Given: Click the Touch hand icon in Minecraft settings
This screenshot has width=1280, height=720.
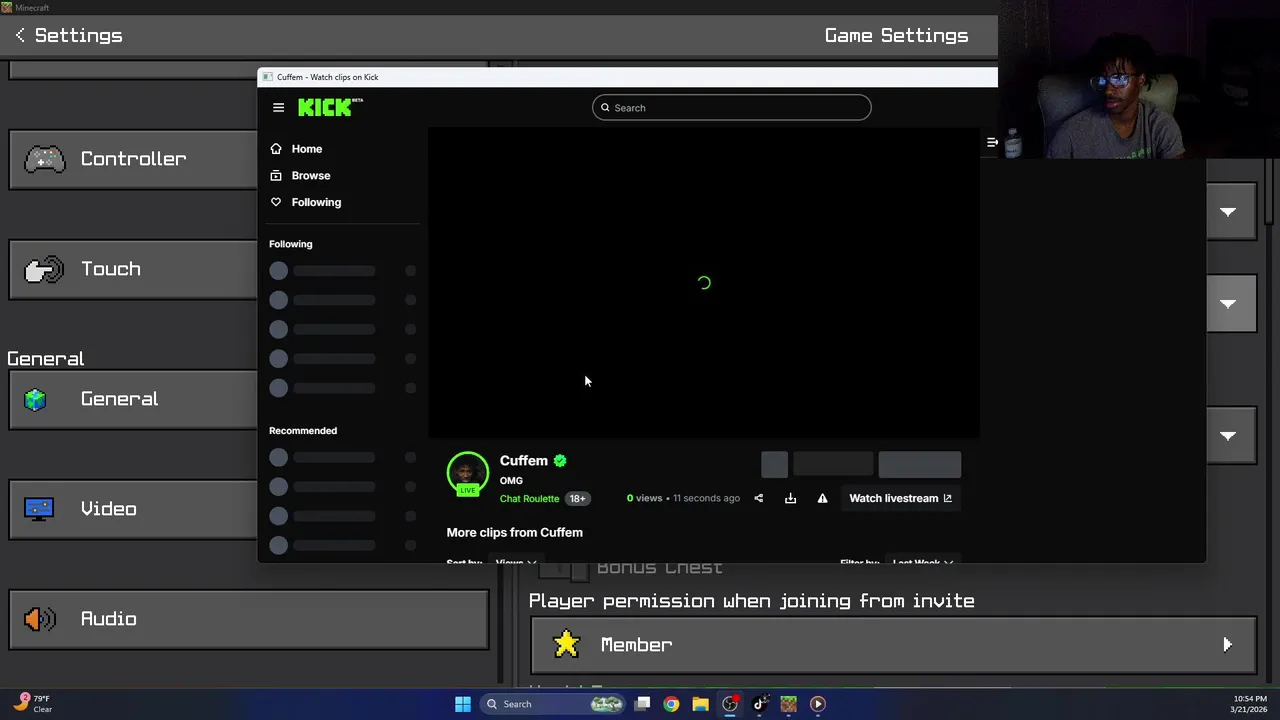Looking at the screenshot, I should click(44, 269).
